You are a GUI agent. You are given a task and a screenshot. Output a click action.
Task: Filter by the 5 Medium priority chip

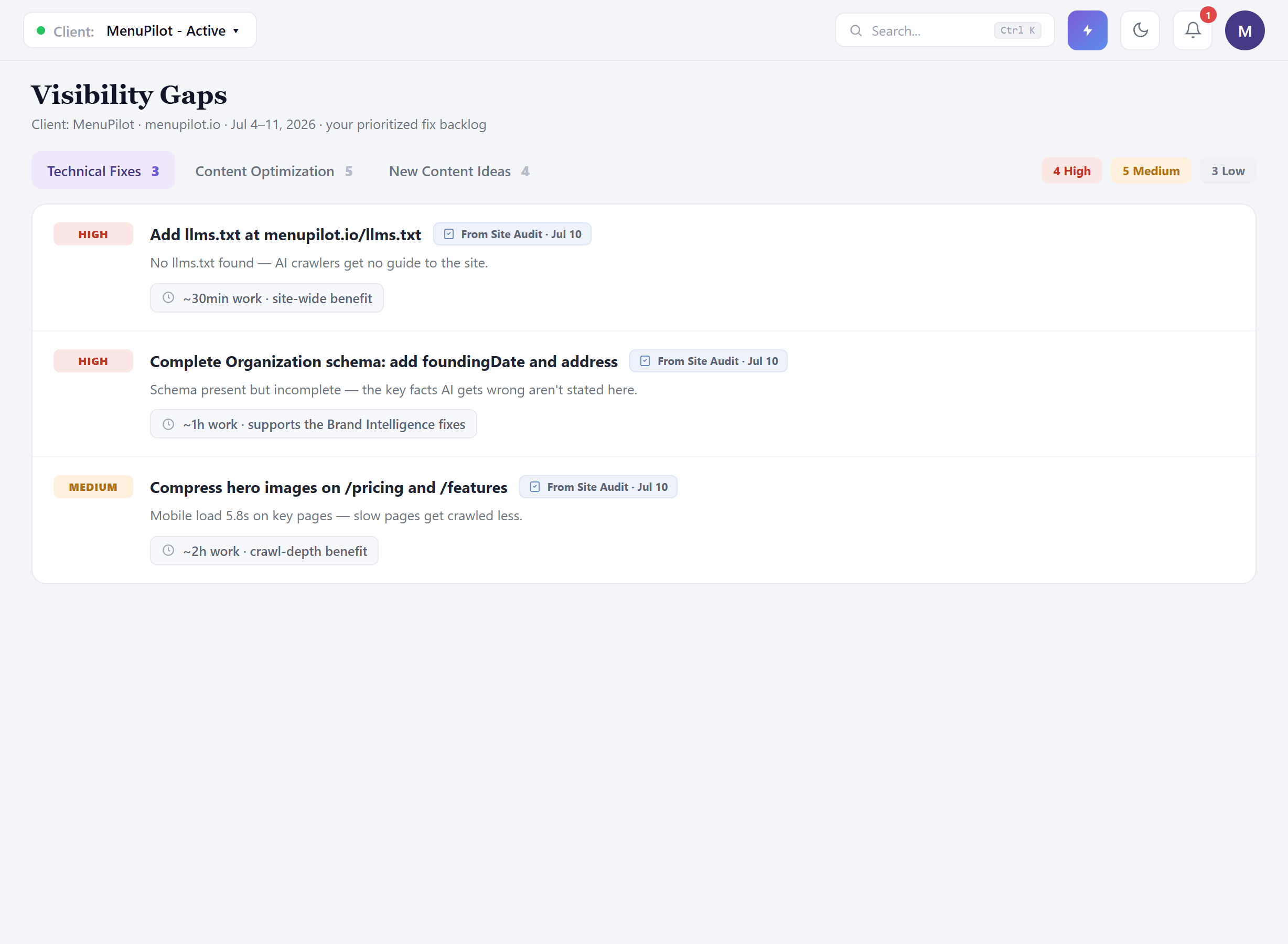pyautogui.click(x=1150, y=171)
